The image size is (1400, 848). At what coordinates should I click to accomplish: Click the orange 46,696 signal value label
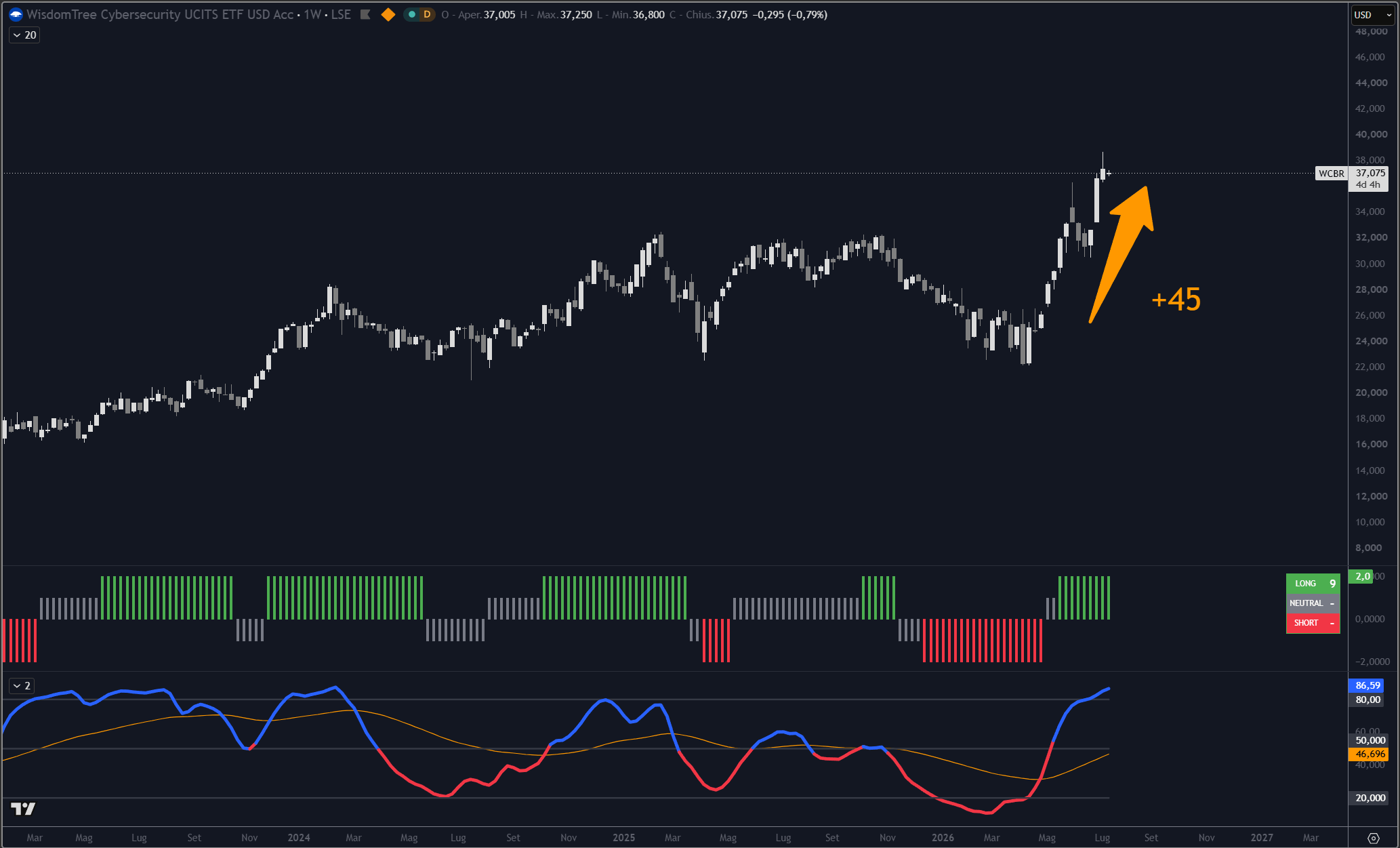point(1369,754)
